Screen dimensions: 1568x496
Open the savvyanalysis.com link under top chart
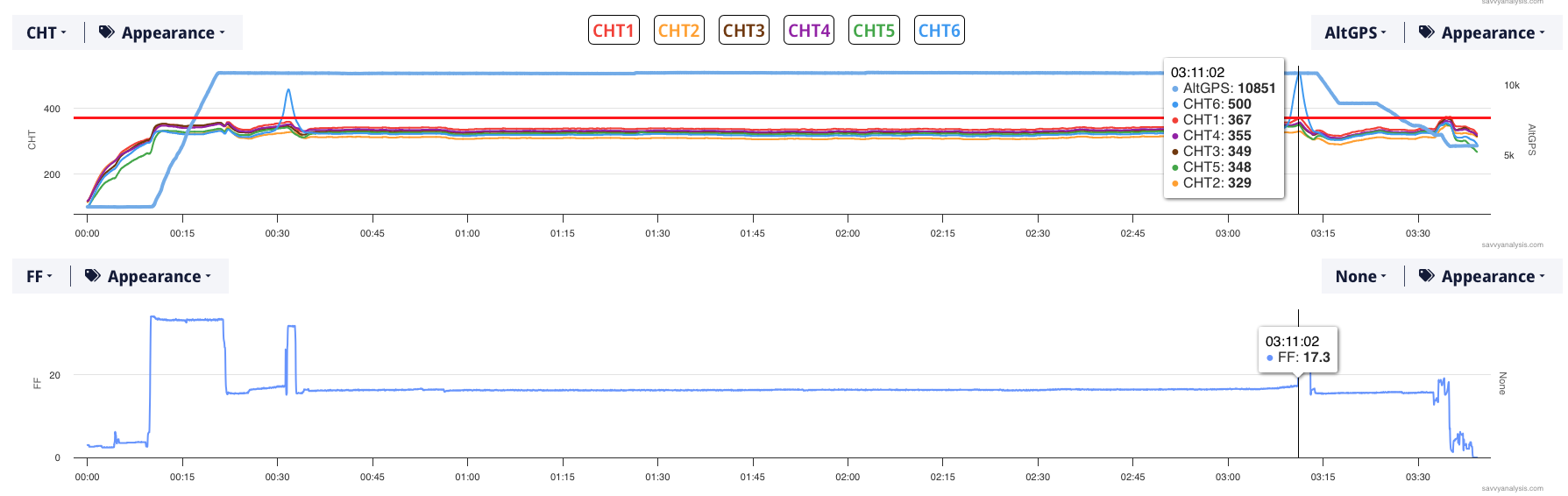[1512, 245]
